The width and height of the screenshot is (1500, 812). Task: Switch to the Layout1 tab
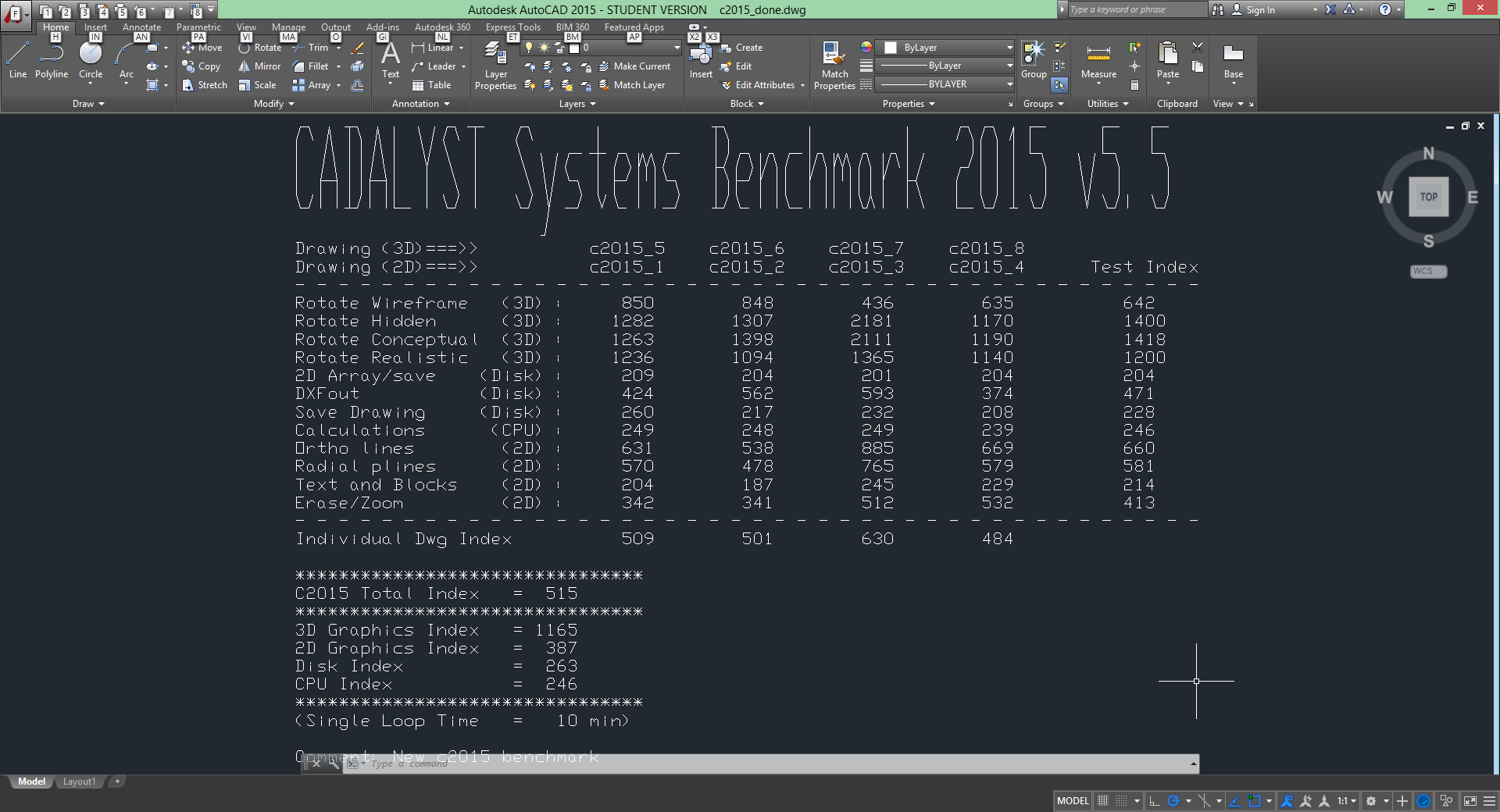click(79, 782)
